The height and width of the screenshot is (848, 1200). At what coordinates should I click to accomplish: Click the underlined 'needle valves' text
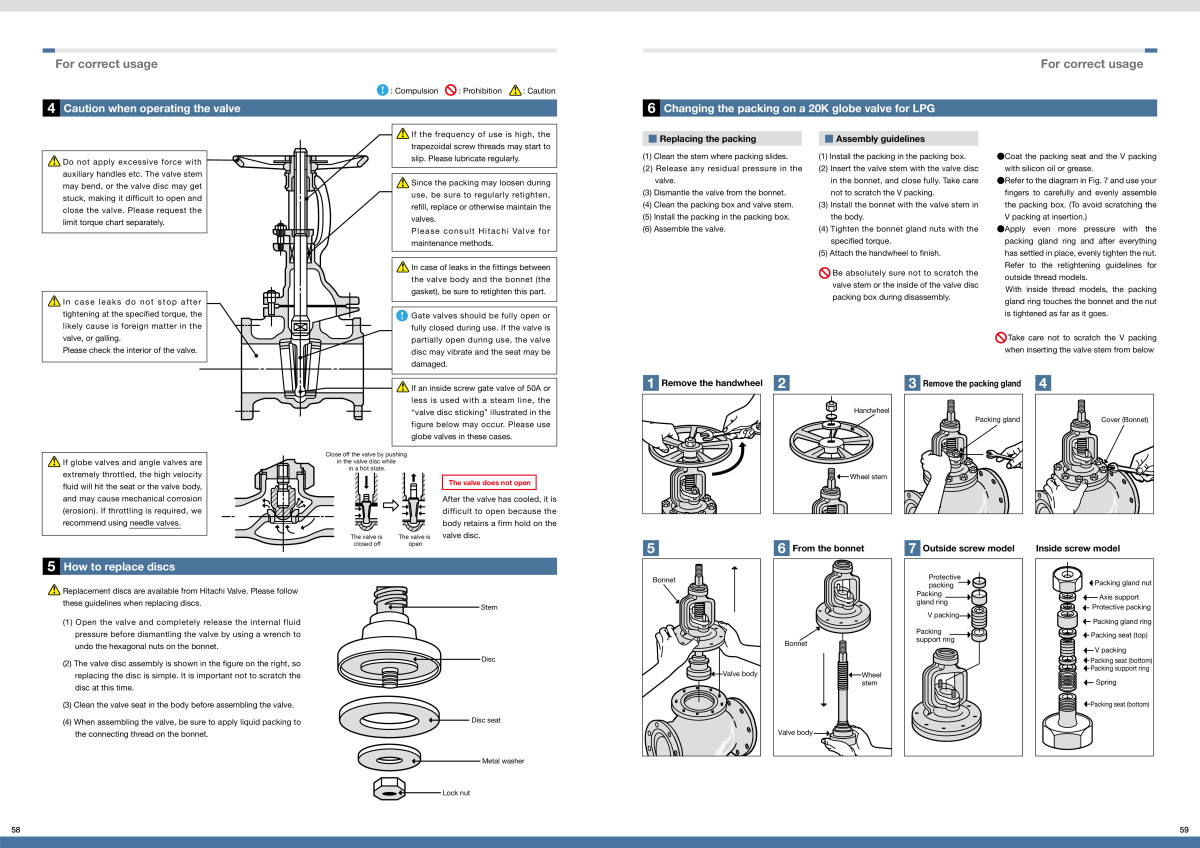tap(155, 523)
